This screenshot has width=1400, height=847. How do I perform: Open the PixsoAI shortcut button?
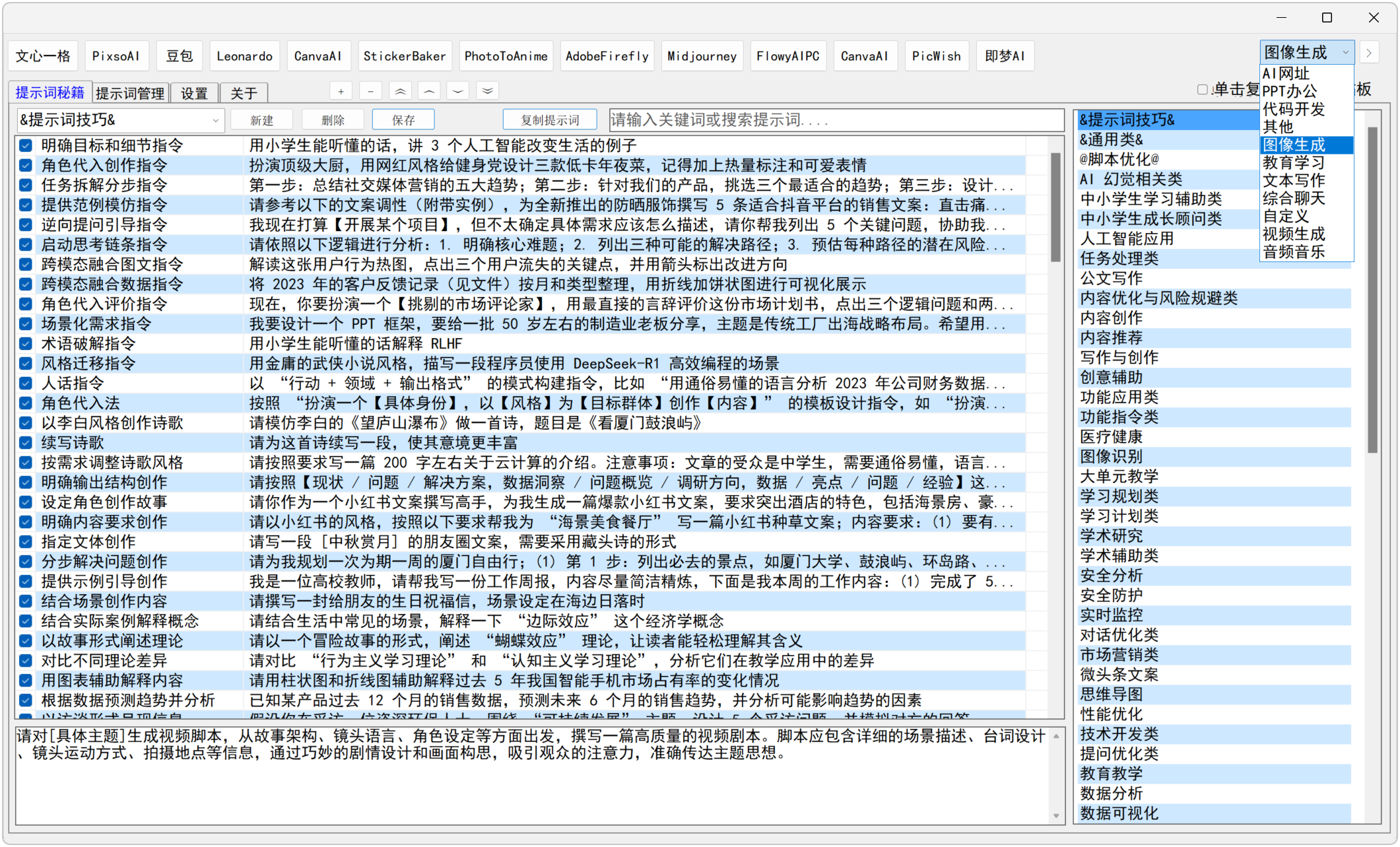116,56
